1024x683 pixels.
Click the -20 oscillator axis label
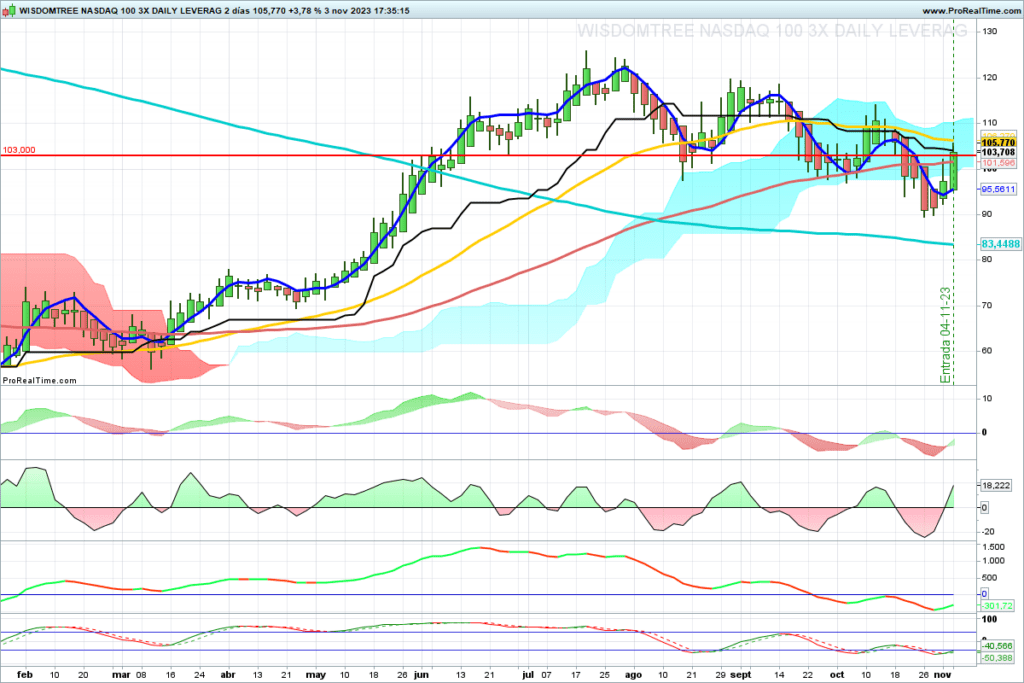988,532
